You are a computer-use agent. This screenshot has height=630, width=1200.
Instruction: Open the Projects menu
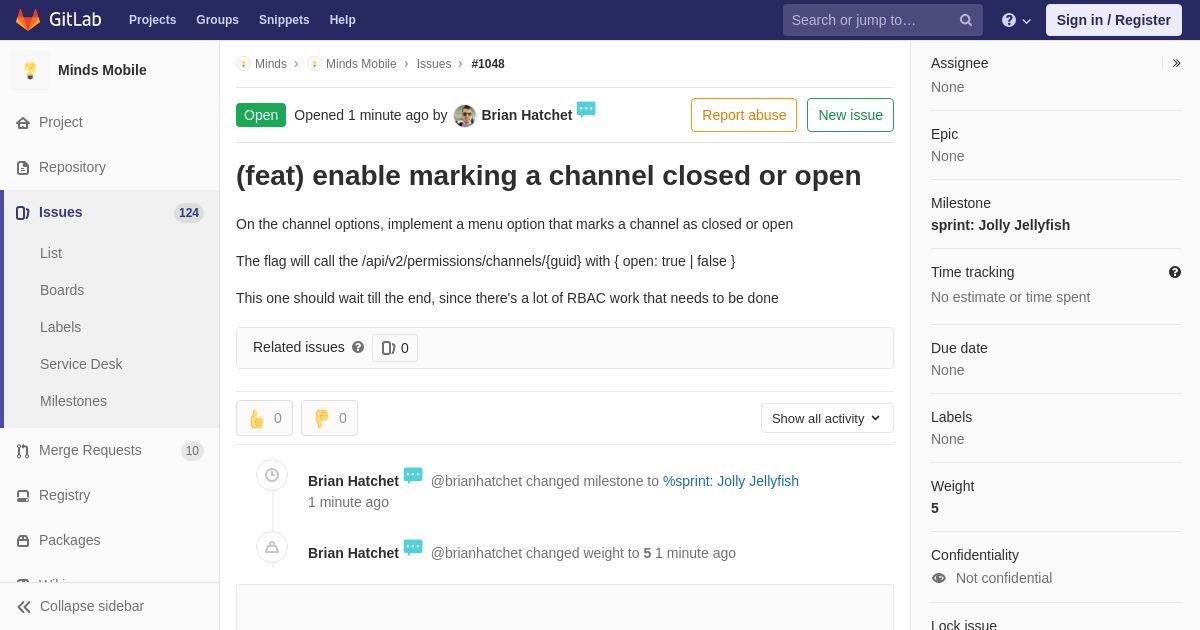(152, 20)
